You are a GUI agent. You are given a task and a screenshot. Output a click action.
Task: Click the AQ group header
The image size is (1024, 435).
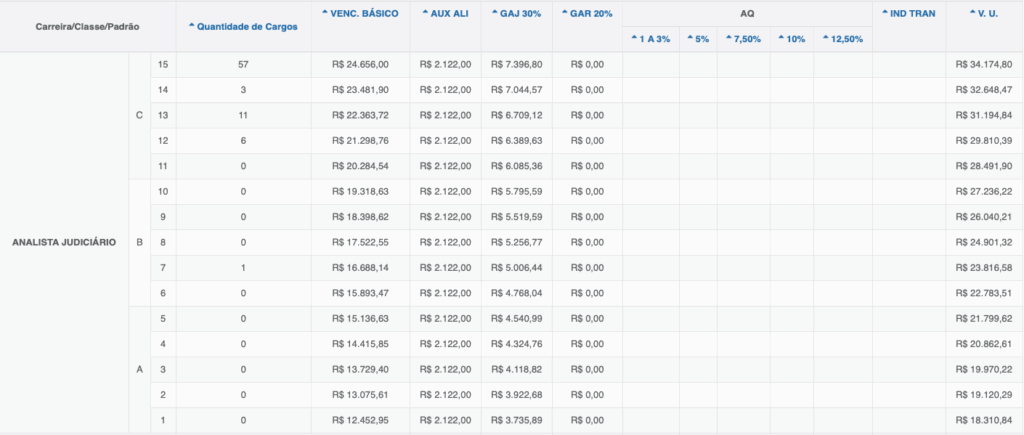[746, 13]
